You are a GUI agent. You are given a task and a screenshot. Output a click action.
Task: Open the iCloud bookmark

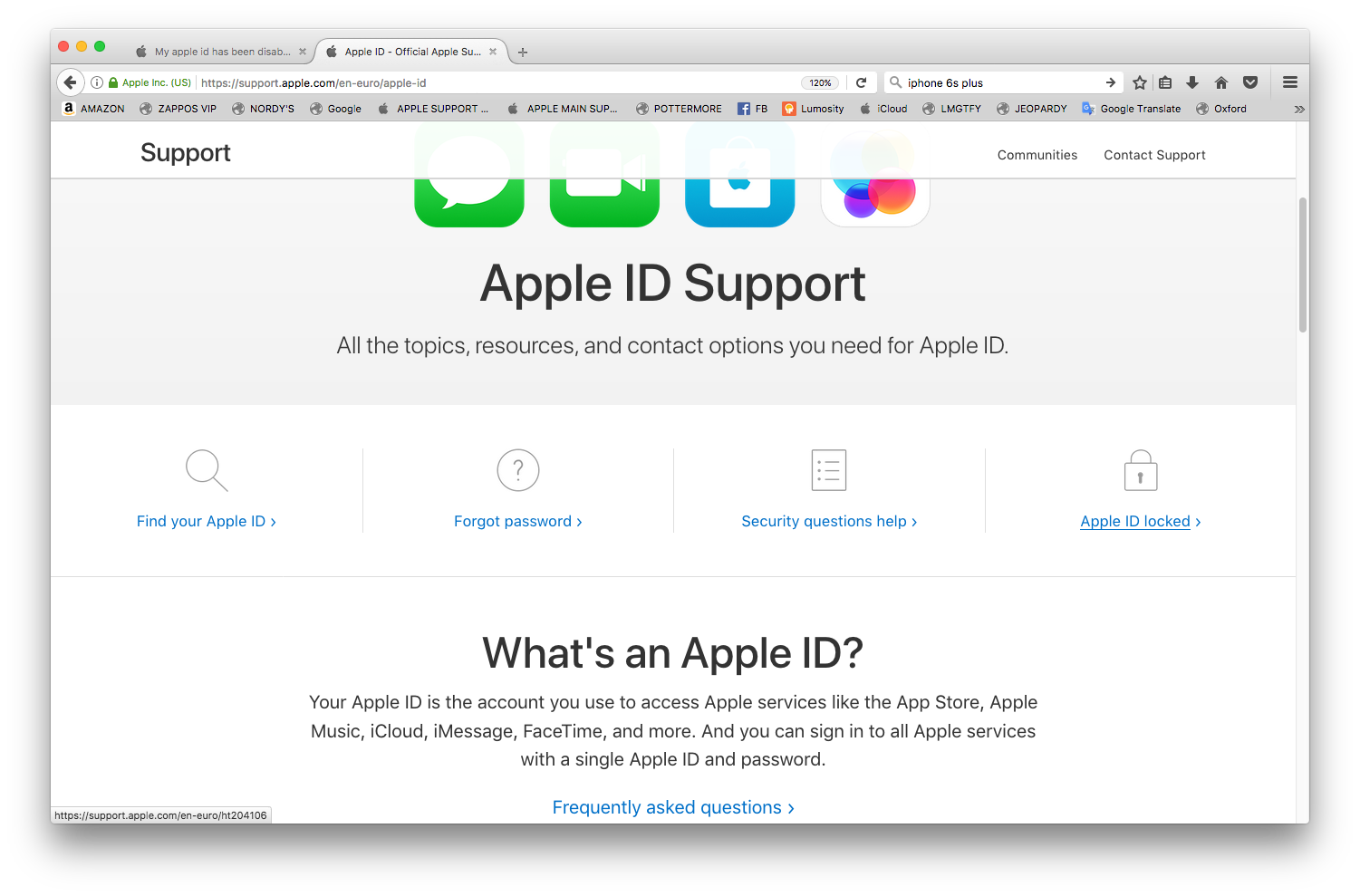[883, 109]
